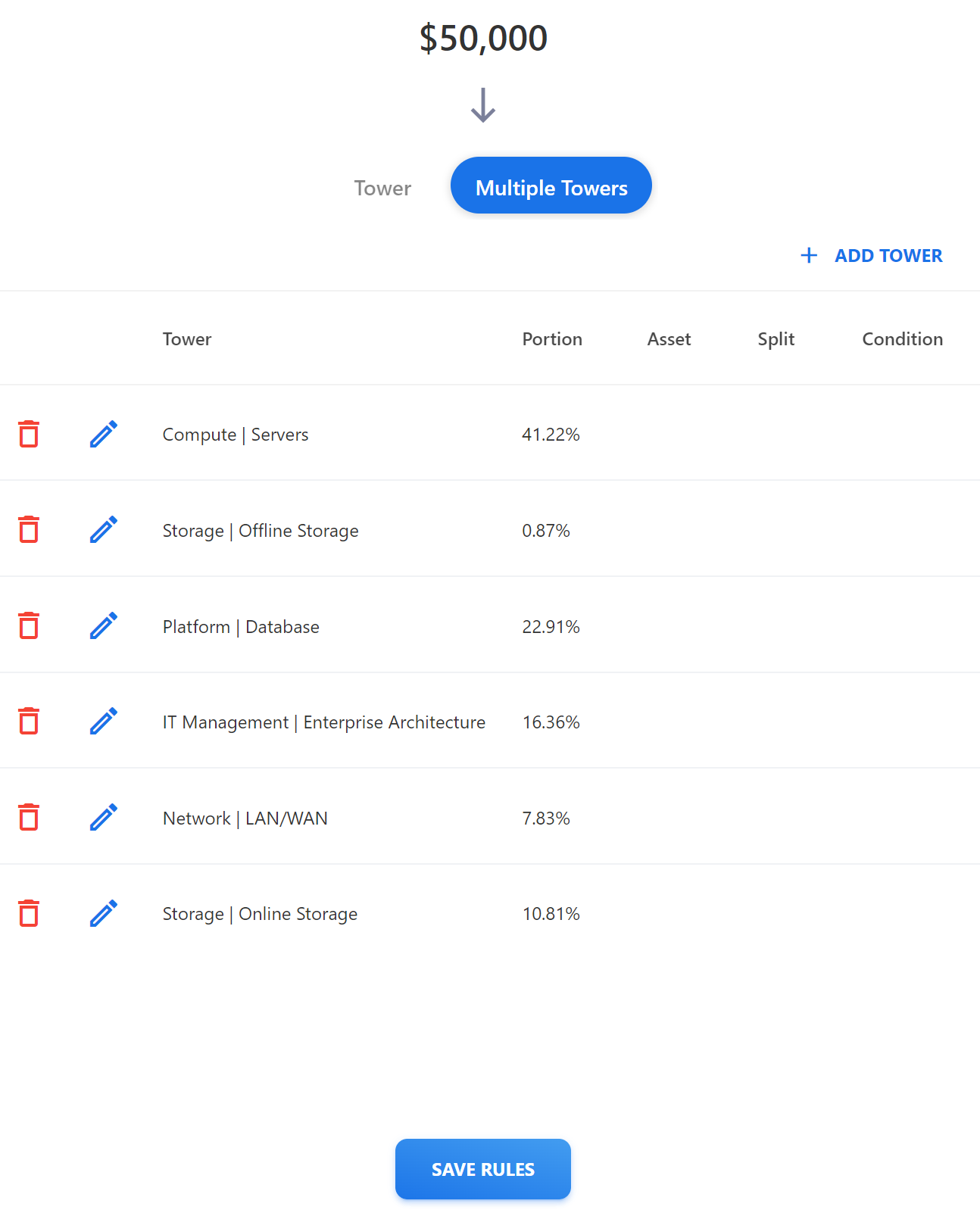Screen dimensions: 980x1213
Task: Edit the Network | LAN/WAN tower
Action: (104, 818)
